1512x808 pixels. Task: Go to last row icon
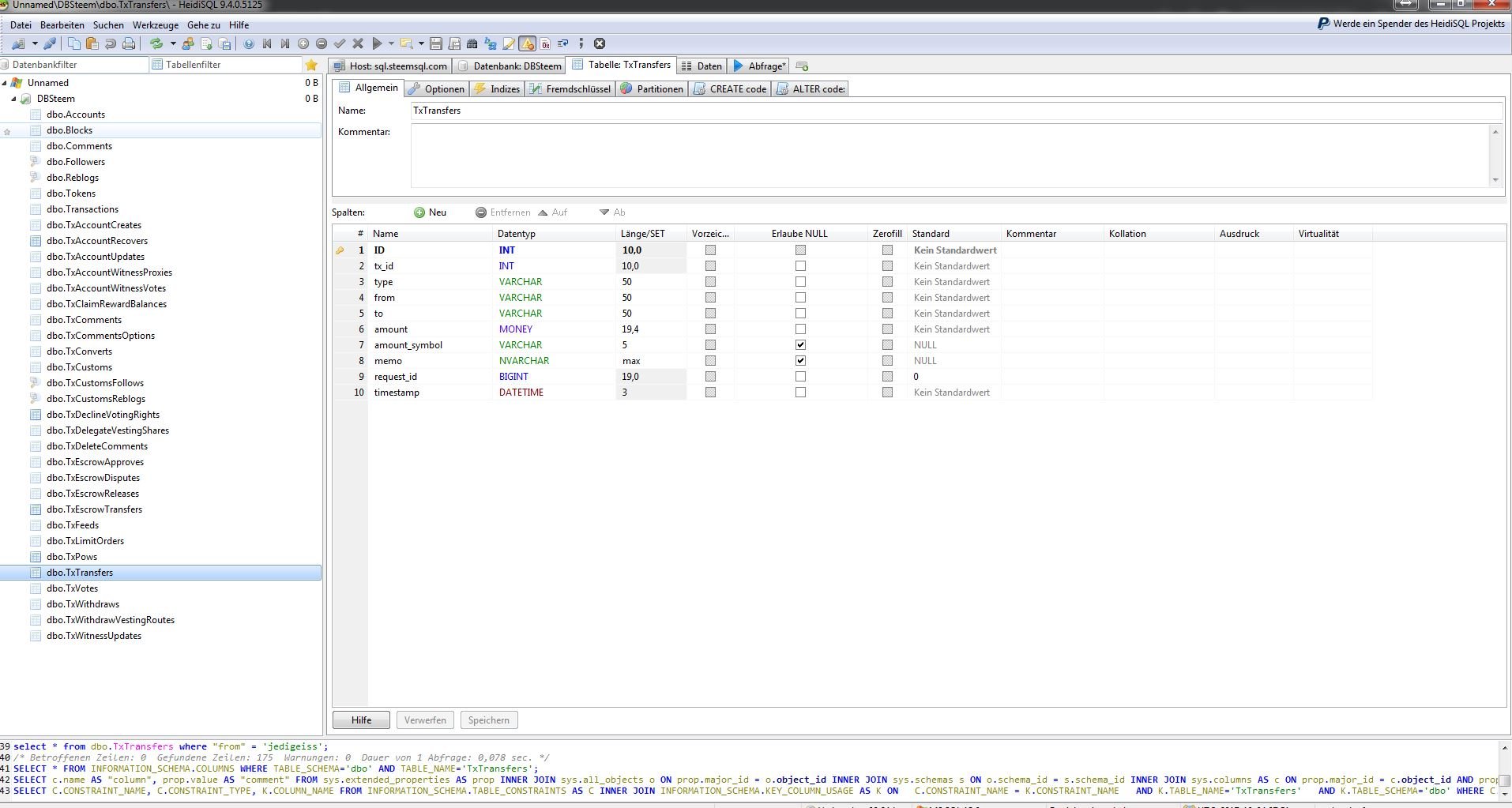pos(285,43)
